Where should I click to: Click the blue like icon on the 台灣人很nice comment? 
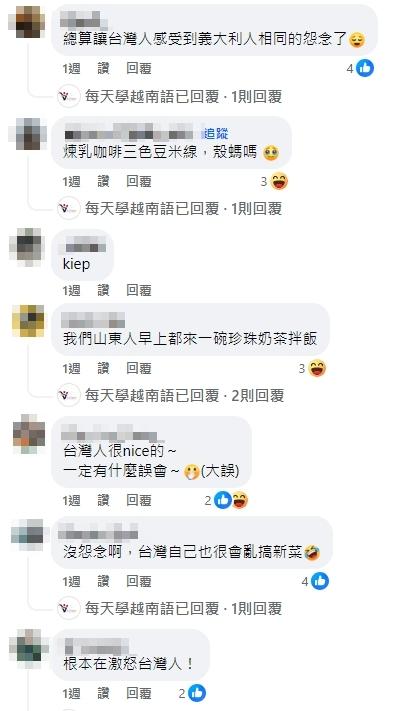(223, 500)
